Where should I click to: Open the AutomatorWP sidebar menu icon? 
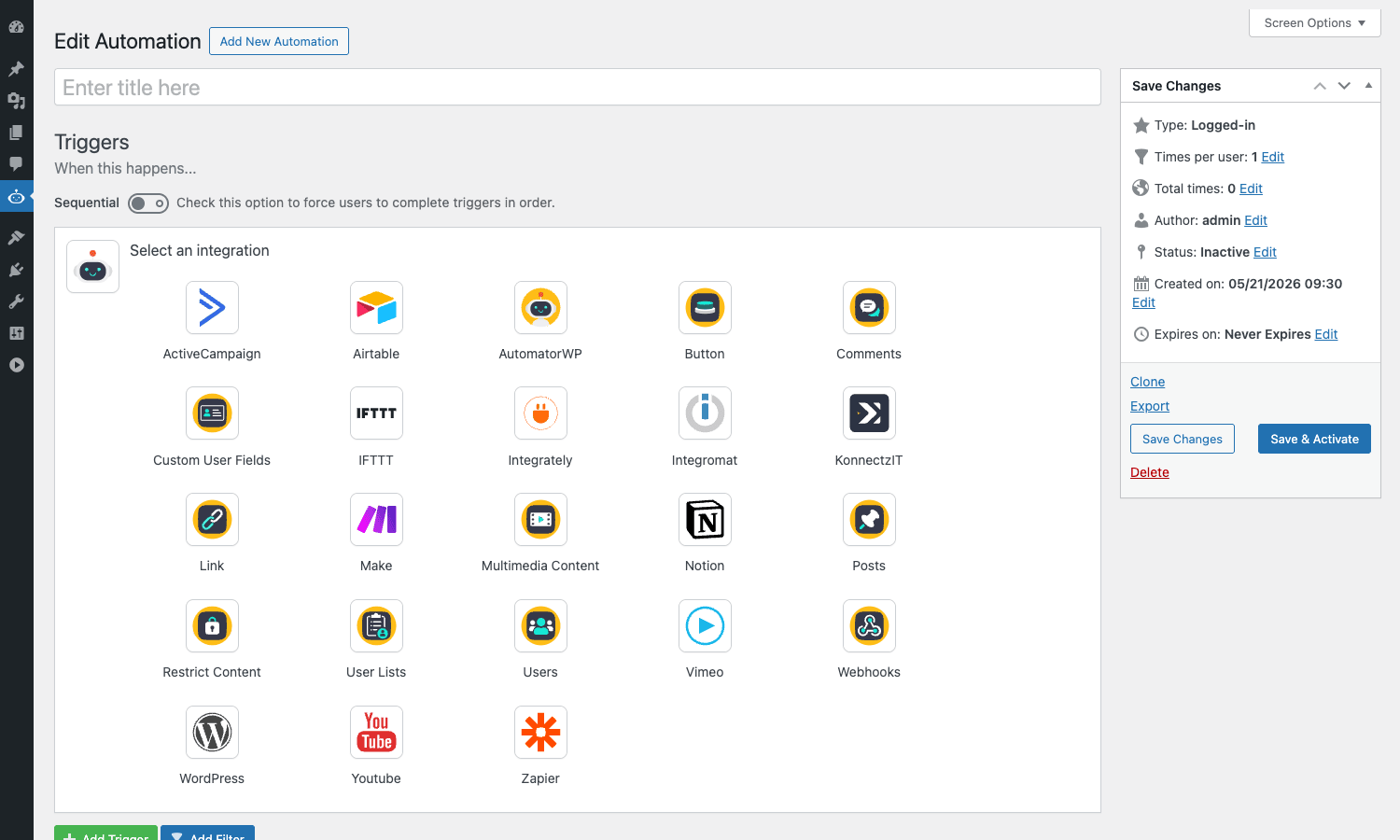(x=16, y=196)
